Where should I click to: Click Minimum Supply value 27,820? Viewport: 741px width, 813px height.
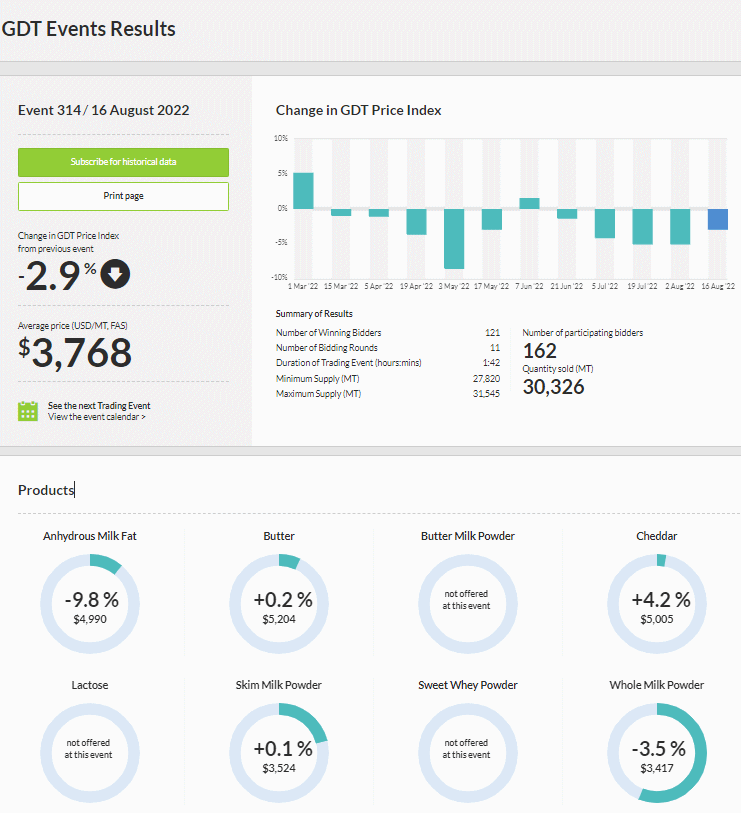pyautogui.click(x=486, y=379)
